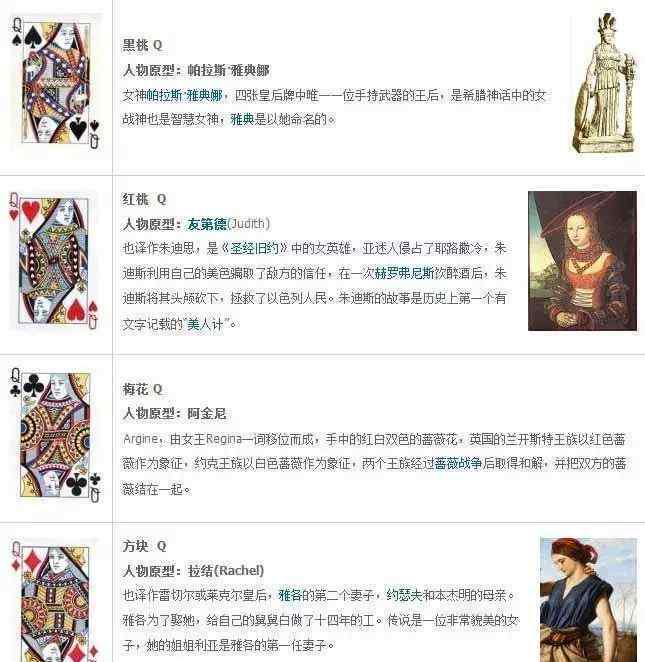
Task: Select the 梅花 Q heading text
Action: click(142, 389)
